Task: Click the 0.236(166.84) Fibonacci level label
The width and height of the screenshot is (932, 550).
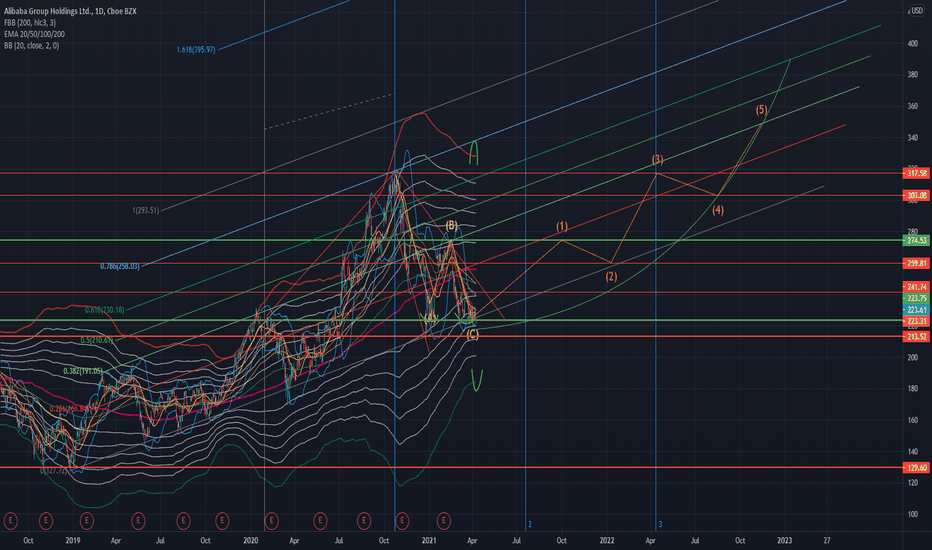Action: [x=69, y=408]
